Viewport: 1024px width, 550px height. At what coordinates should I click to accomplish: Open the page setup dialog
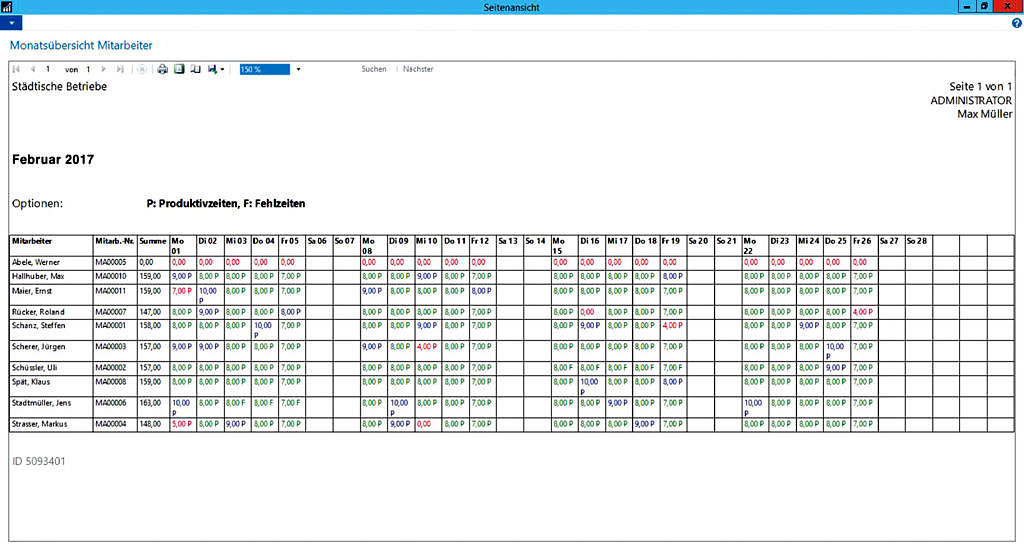point(195,70)
